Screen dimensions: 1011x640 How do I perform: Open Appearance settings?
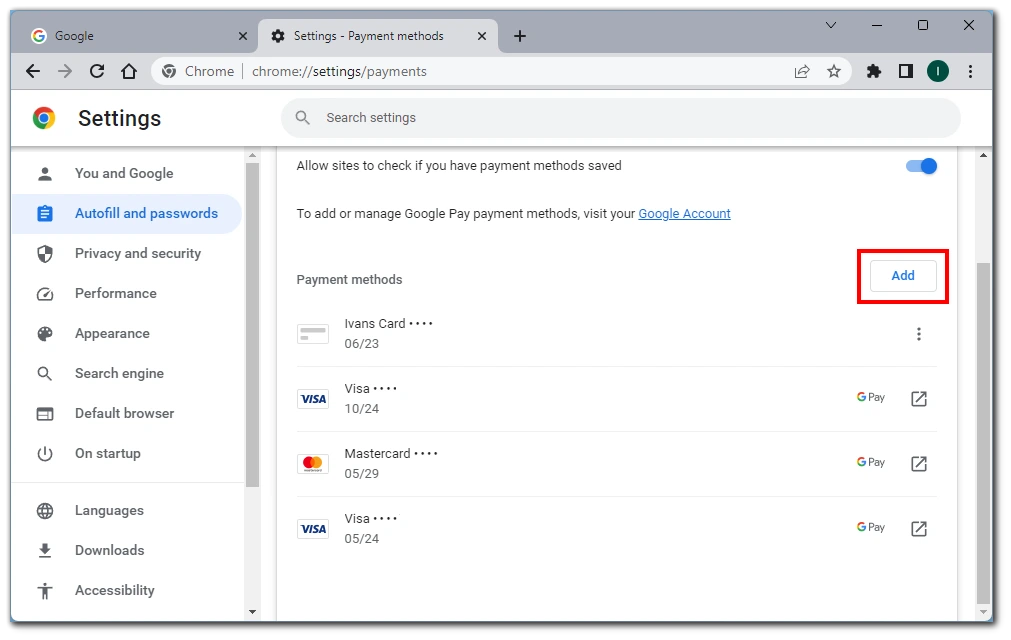[127, 333]
